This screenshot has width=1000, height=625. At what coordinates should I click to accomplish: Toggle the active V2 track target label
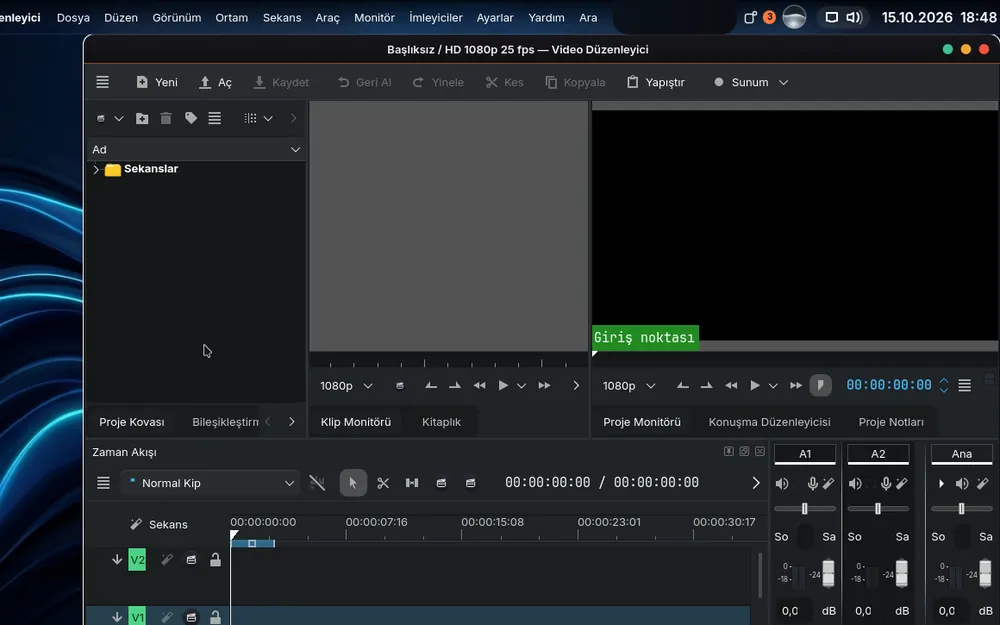click(x=137, y=560)
